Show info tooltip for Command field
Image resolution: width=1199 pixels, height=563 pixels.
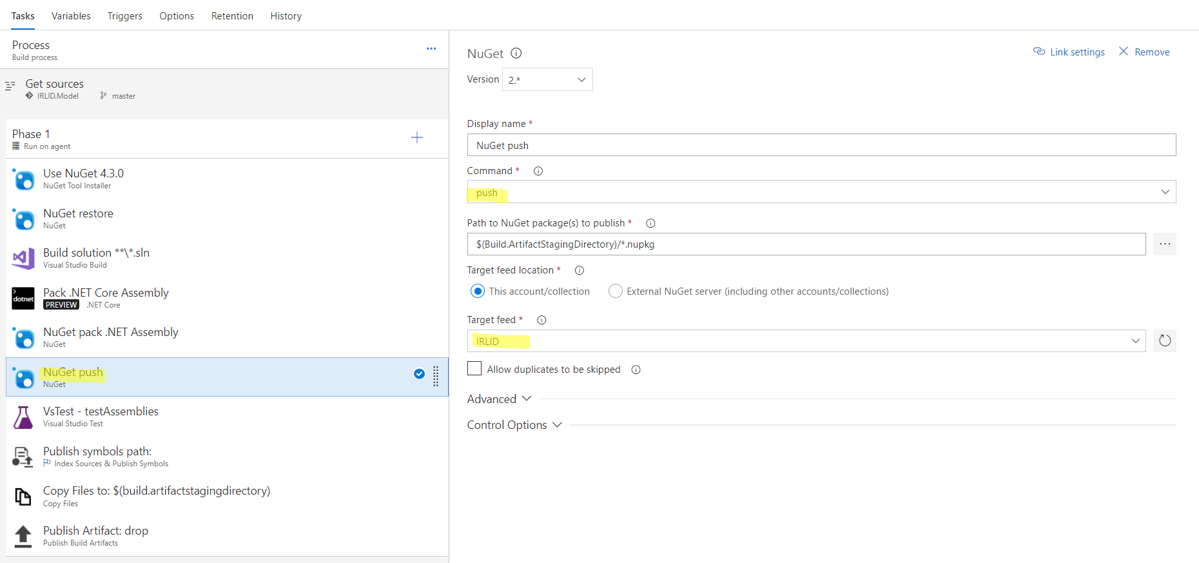538,171
